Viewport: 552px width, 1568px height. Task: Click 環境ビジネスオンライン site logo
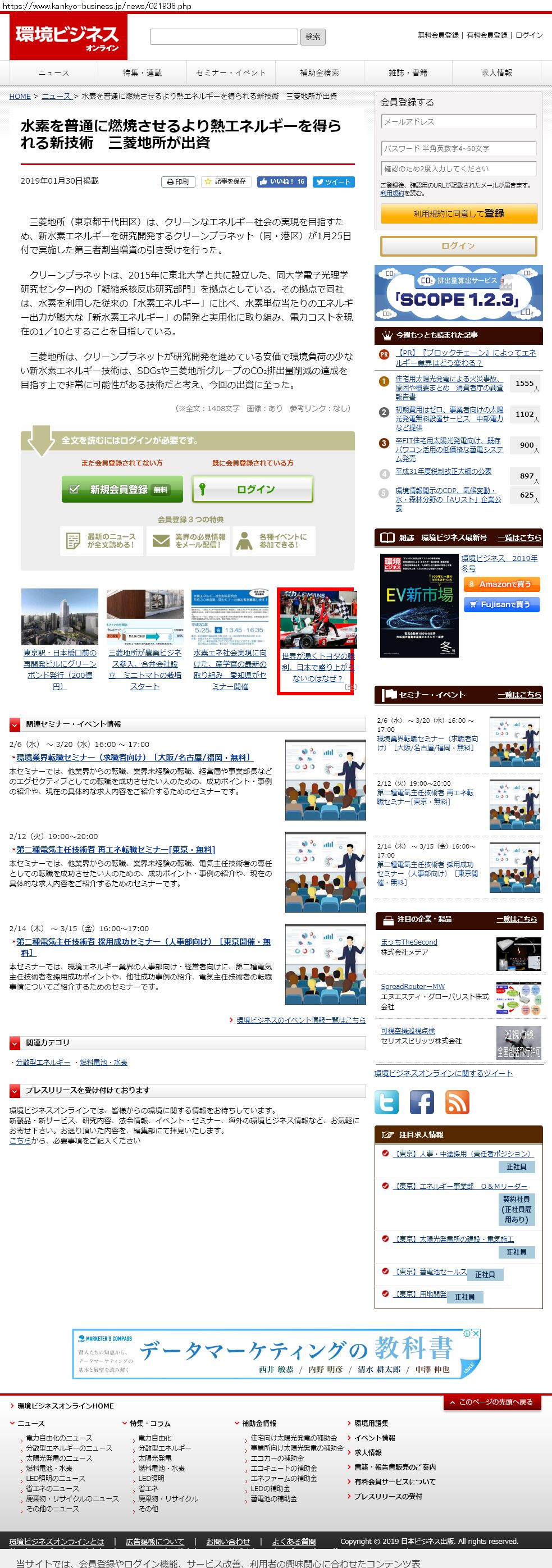coord(67,37)
